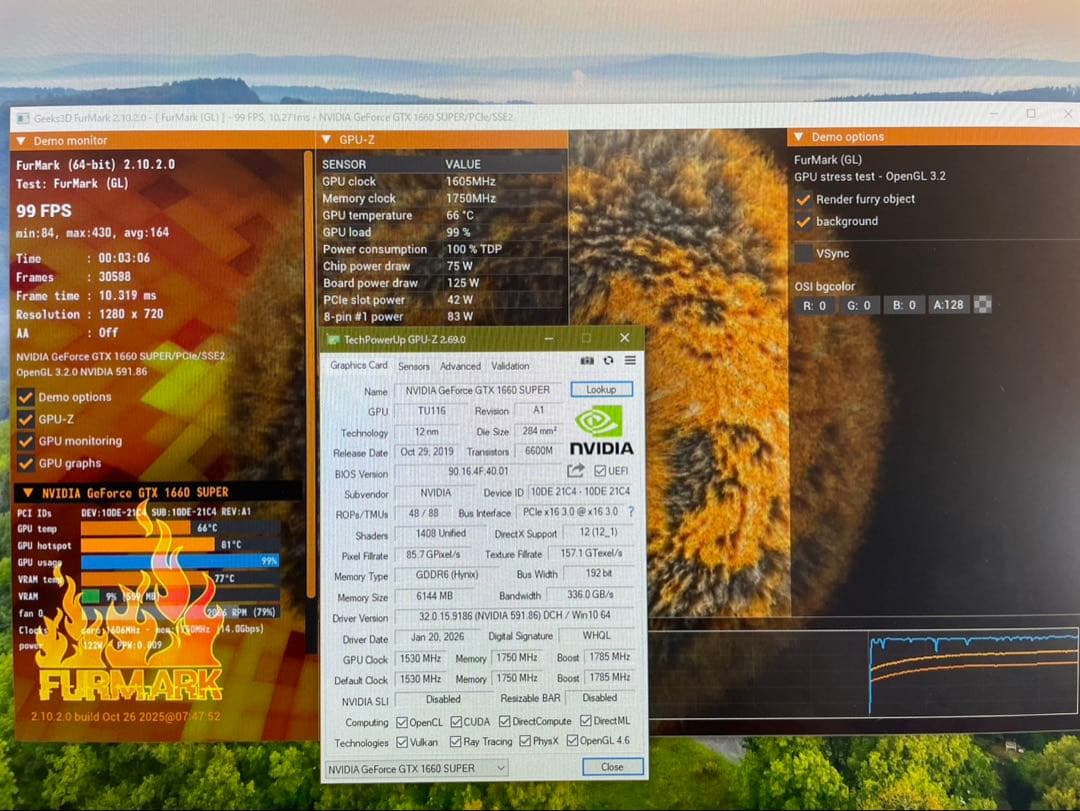Click the GPU clock 1605MHz row
Screen dimensions: 1080x811
click(x=443, y=181)
